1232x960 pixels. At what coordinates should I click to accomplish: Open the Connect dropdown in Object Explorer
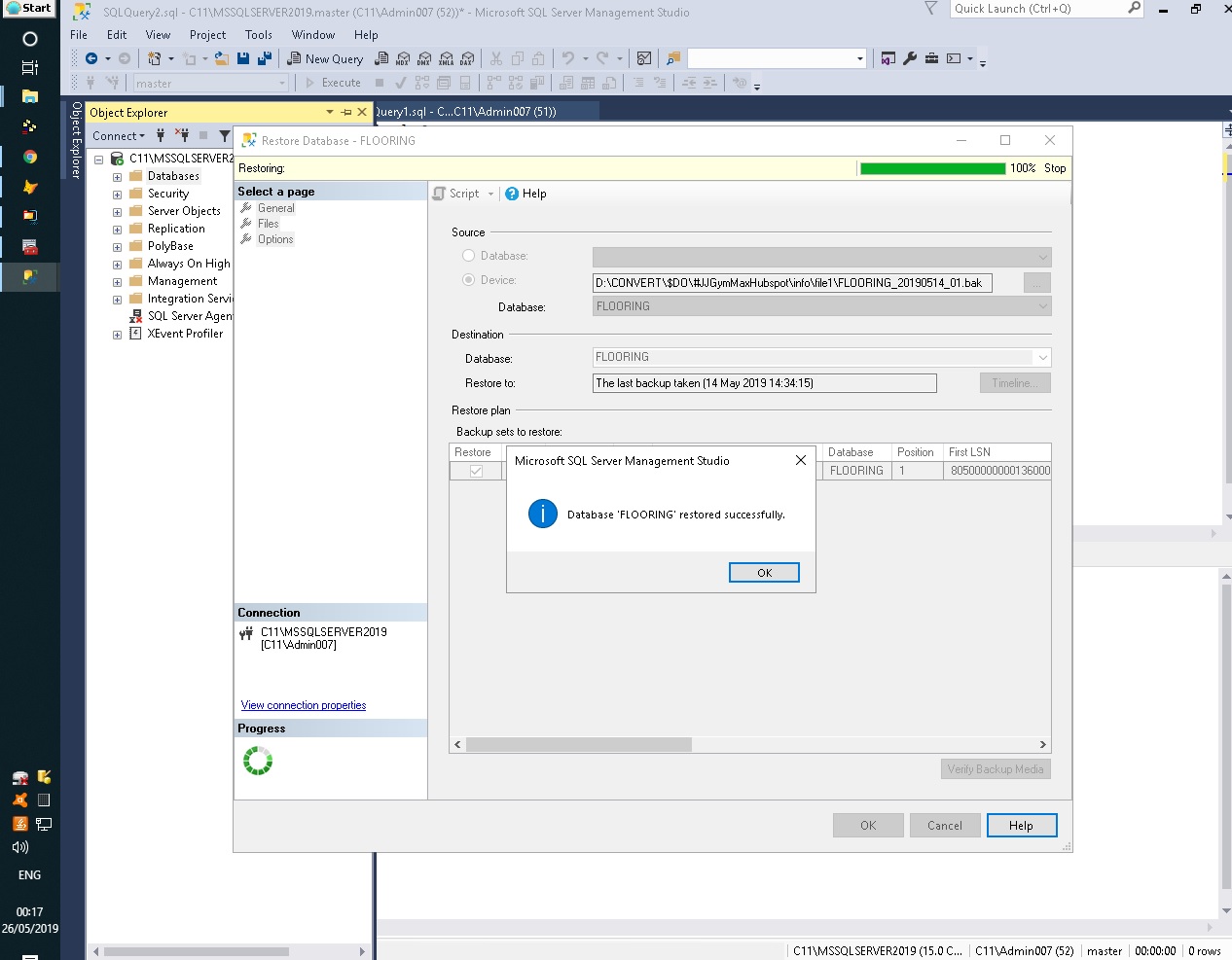(119, 136)
